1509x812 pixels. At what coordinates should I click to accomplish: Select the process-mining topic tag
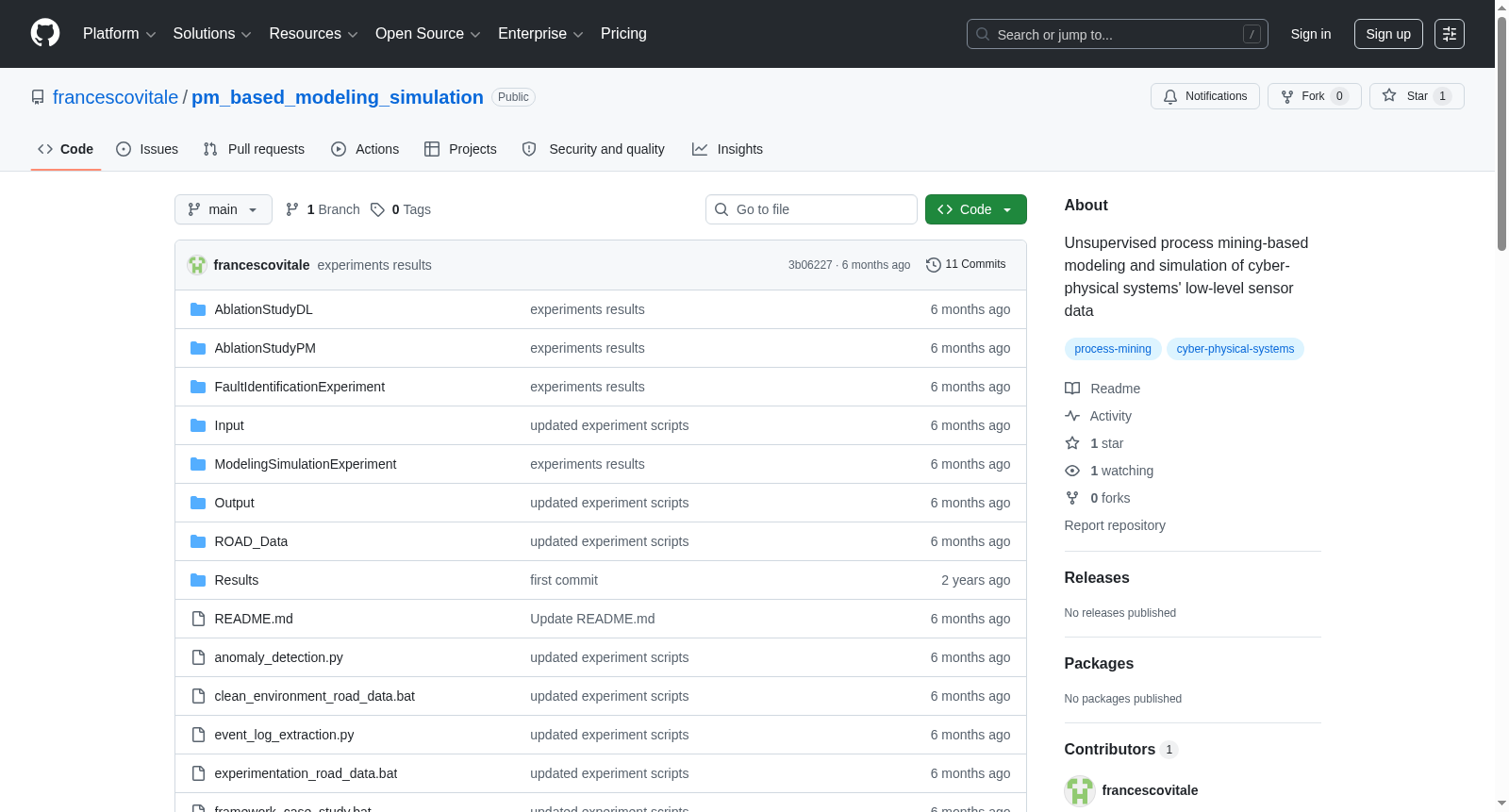[x=1113, y=349]
